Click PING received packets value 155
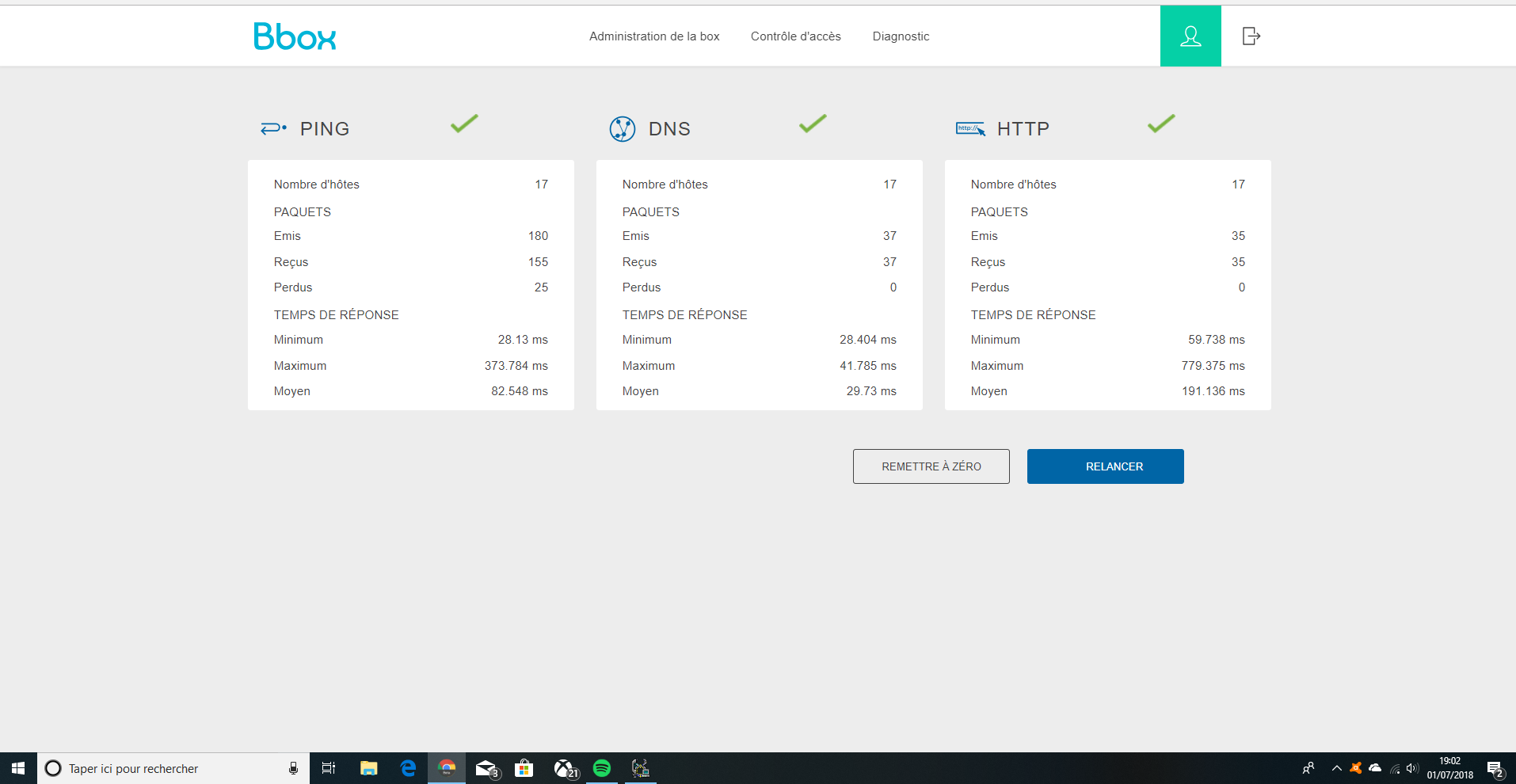 538,262
